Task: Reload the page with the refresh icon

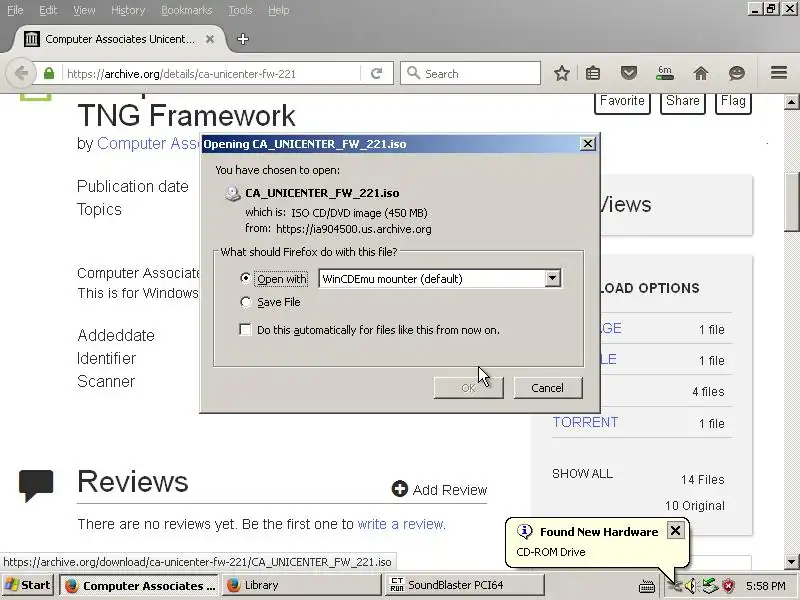Action: pos(377,73)
